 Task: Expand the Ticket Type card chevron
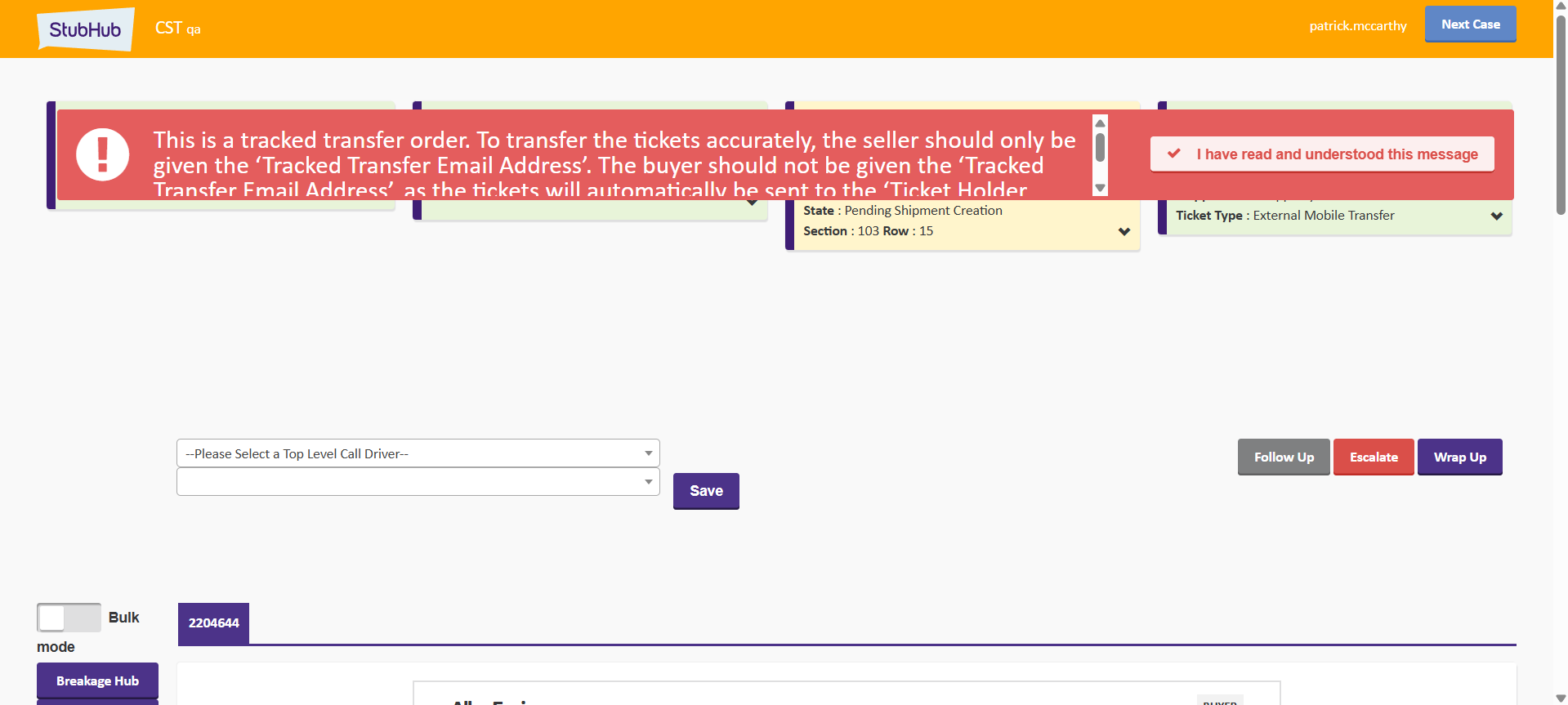pos(1496,216)
